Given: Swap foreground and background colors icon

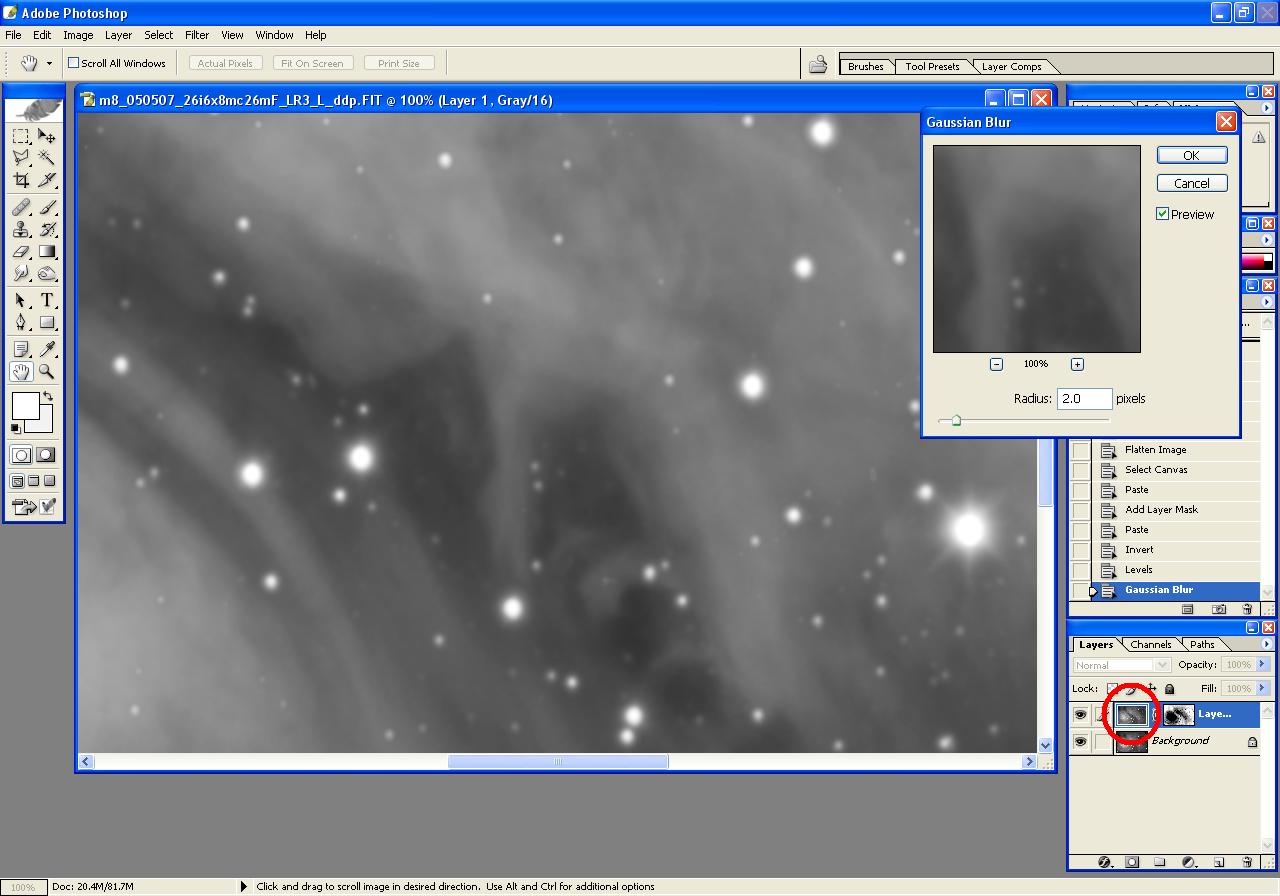Looking at the screenshot, I should [47, 397].
